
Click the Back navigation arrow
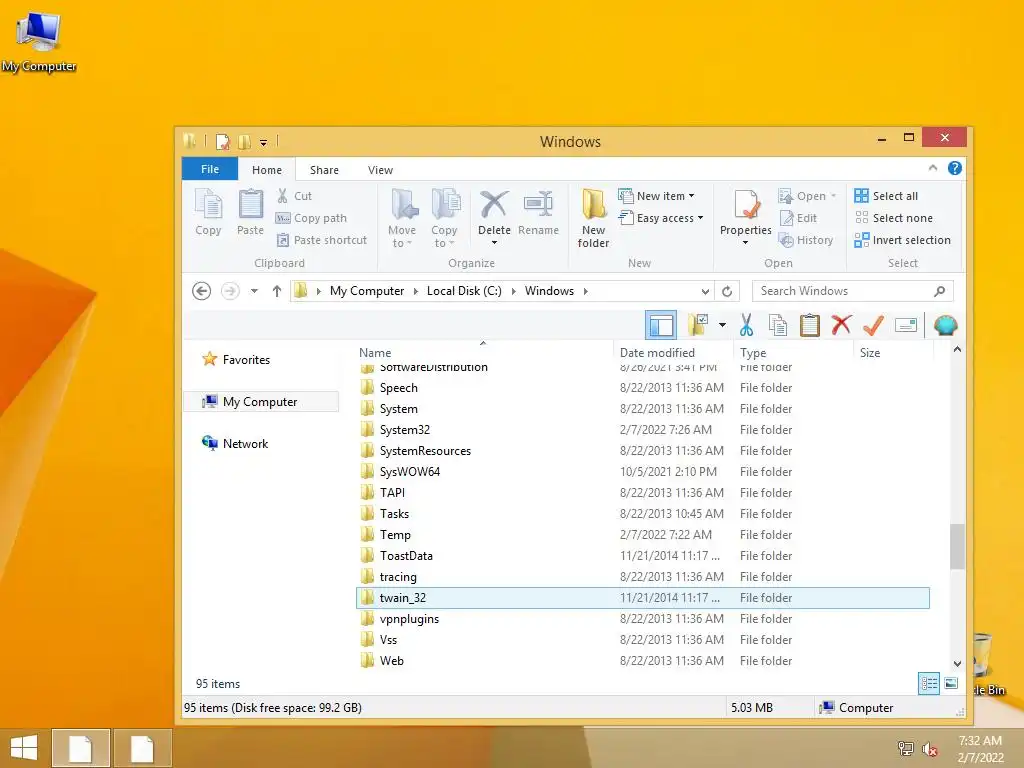[x=202, y=291]
